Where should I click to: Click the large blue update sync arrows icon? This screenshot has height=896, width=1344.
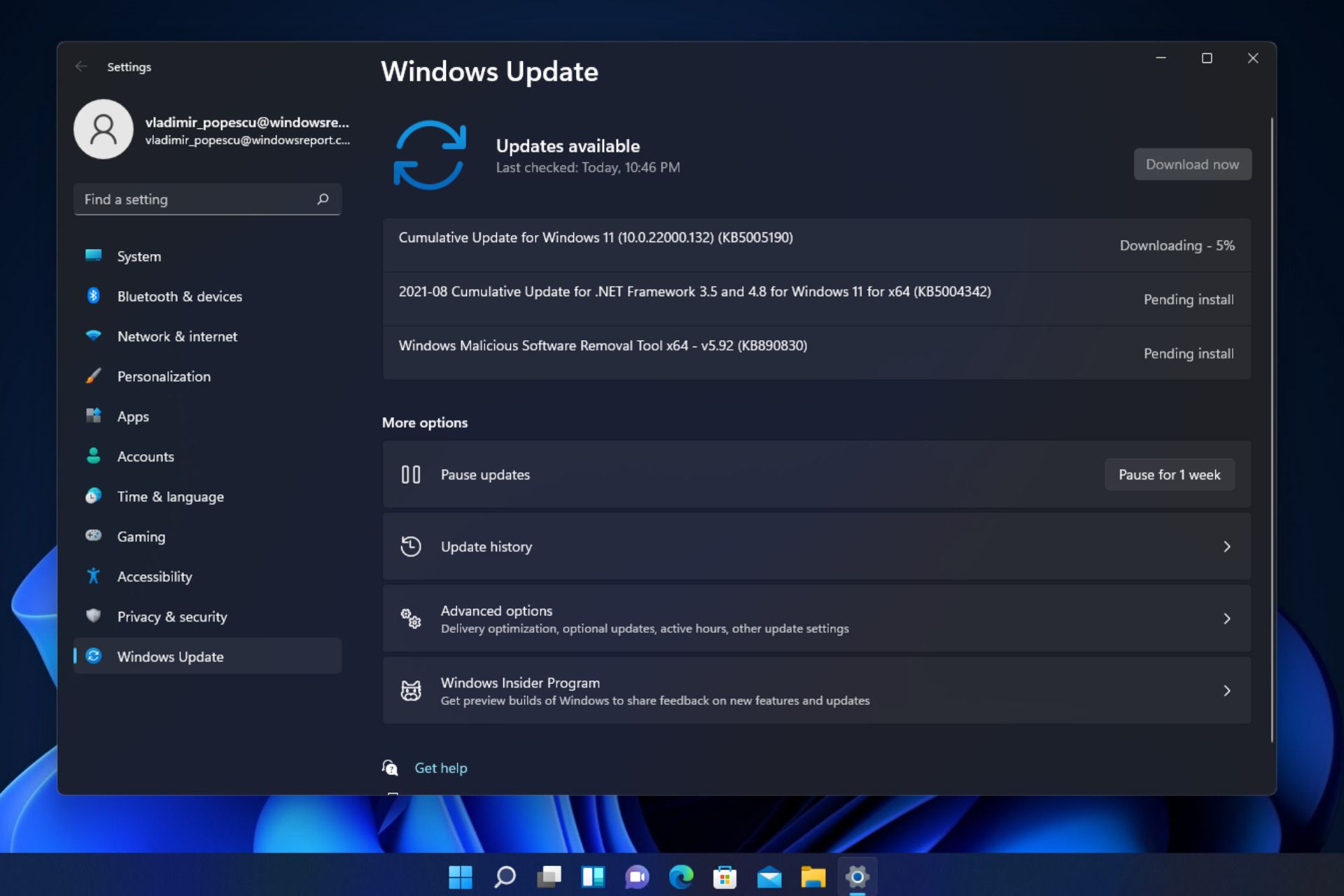pos(430,155)
